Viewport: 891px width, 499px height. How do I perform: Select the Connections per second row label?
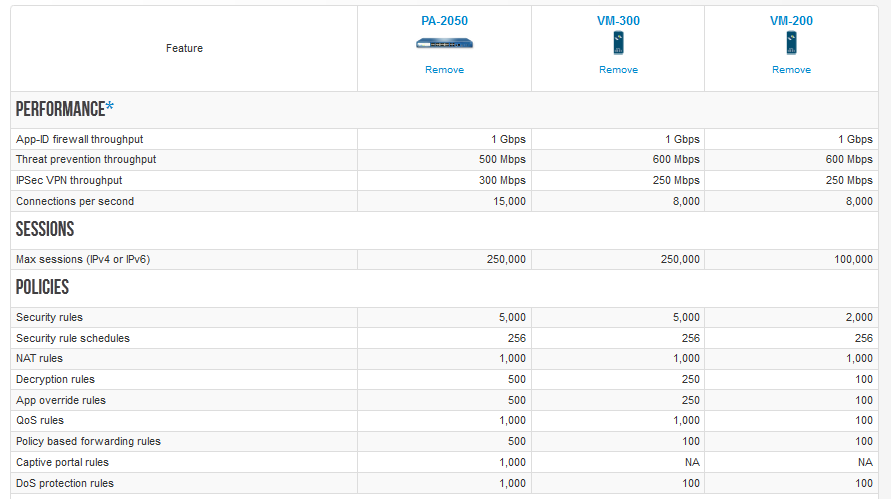coord(75,201)
